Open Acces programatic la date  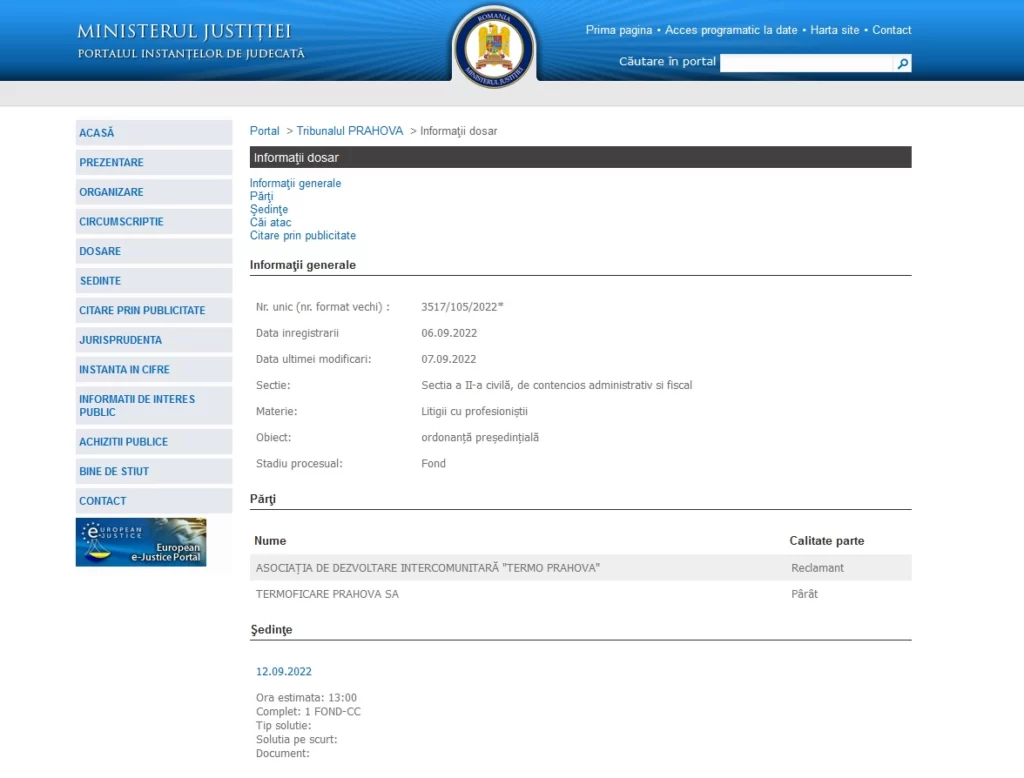pos(731,30)
